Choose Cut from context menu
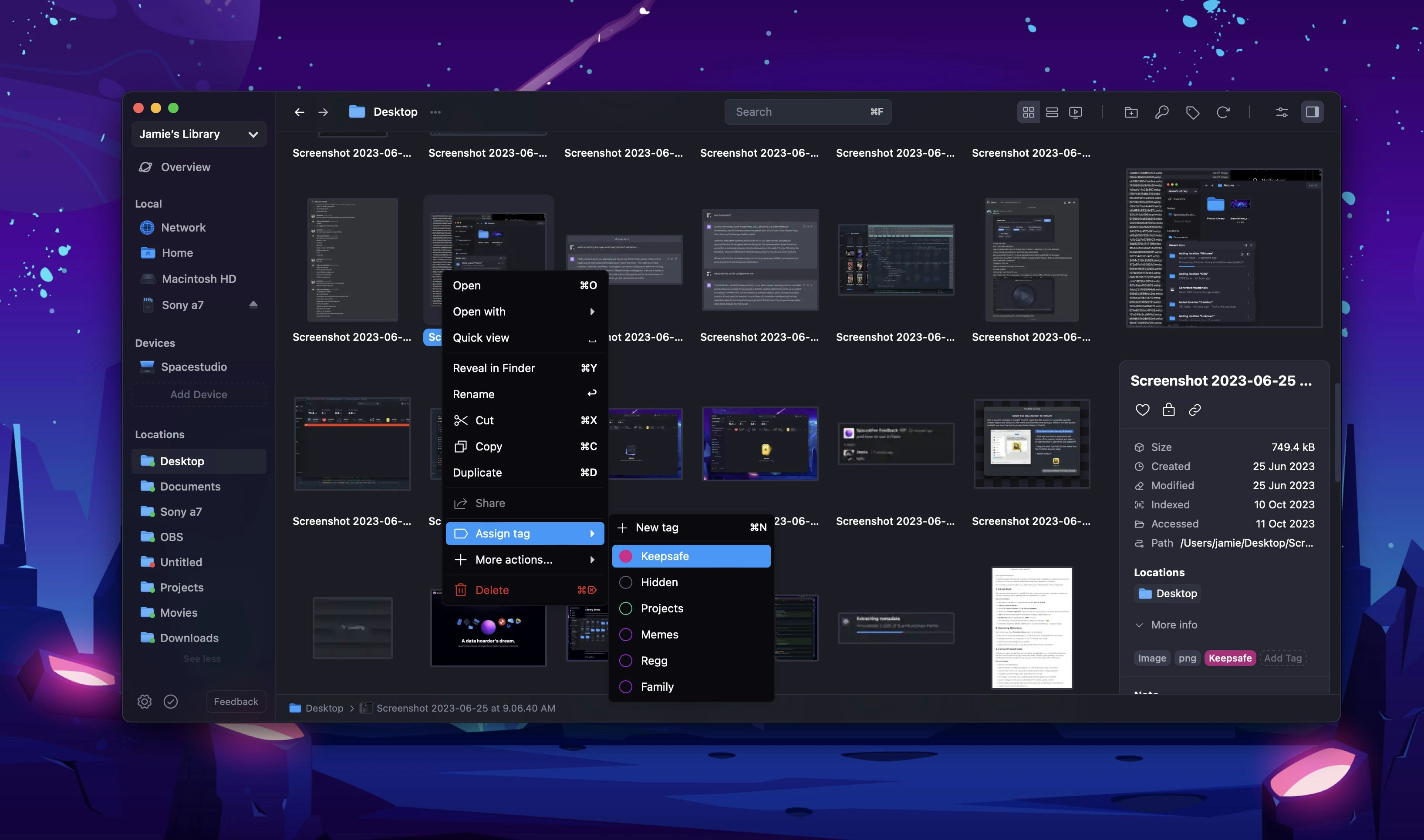The image size is (1424, 840). coord(524,420)
